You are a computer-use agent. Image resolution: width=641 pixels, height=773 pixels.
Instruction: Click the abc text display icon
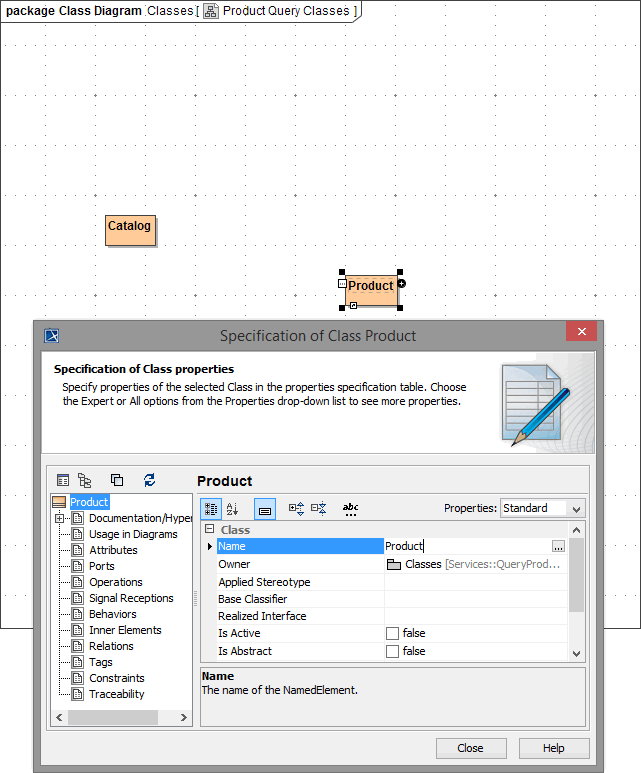coord(350,509)
